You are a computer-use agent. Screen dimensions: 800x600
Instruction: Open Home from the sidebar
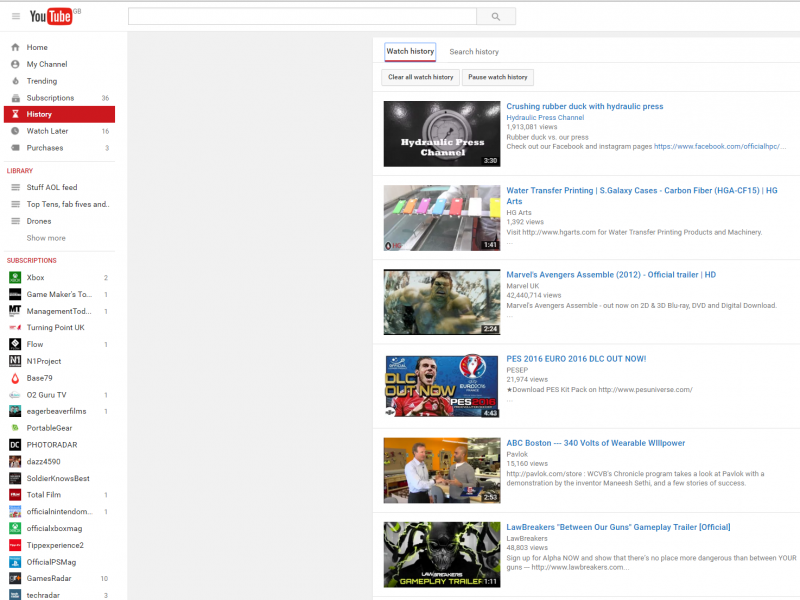click(37, 47)
